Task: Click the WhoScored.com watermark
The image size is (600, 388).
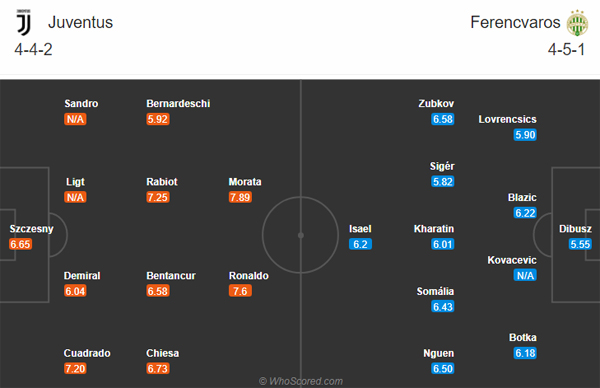Action: point(301,381)
